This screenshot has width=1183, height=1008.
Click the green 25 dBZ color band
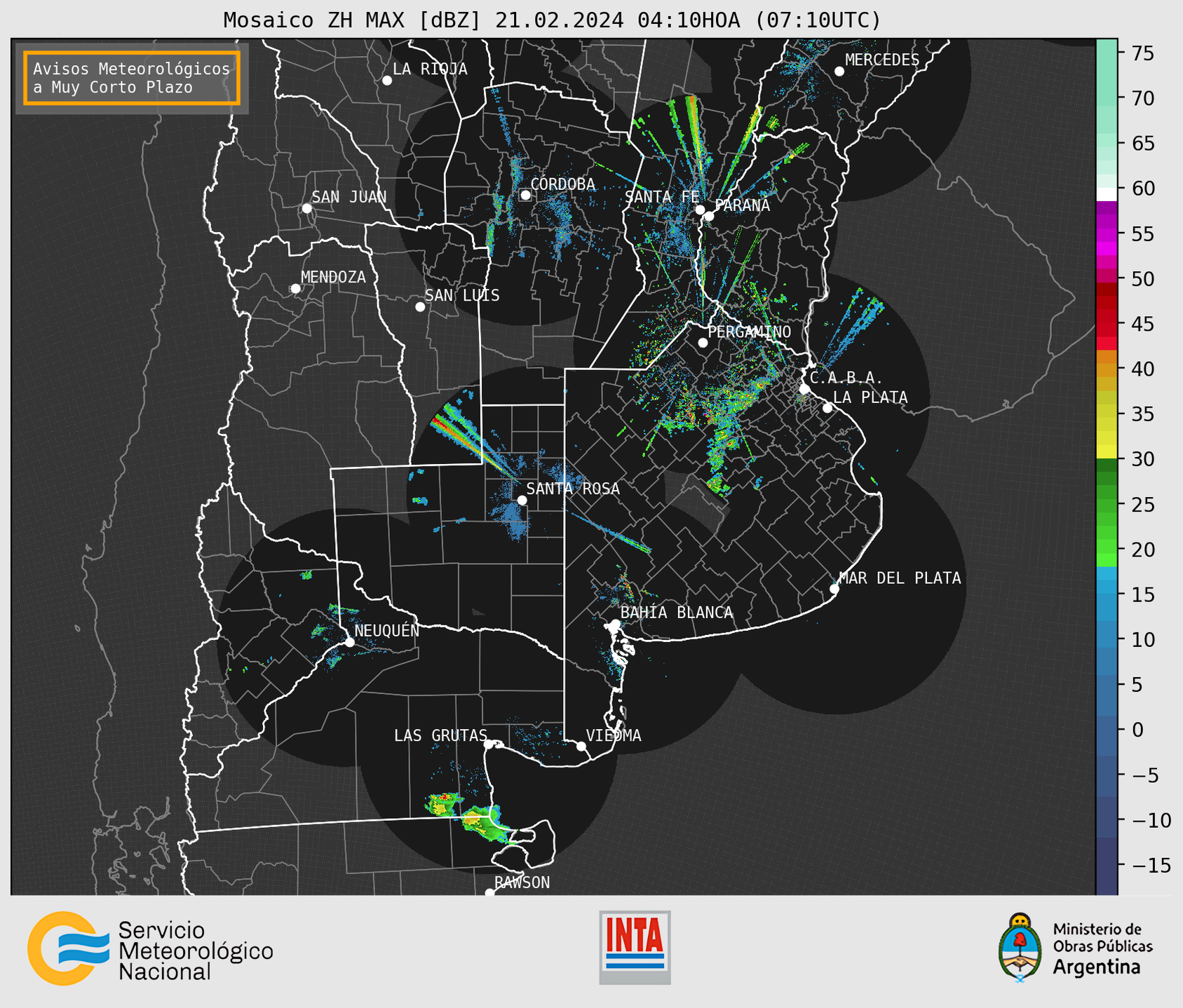pyautogui.click(x=1107, y=505)
